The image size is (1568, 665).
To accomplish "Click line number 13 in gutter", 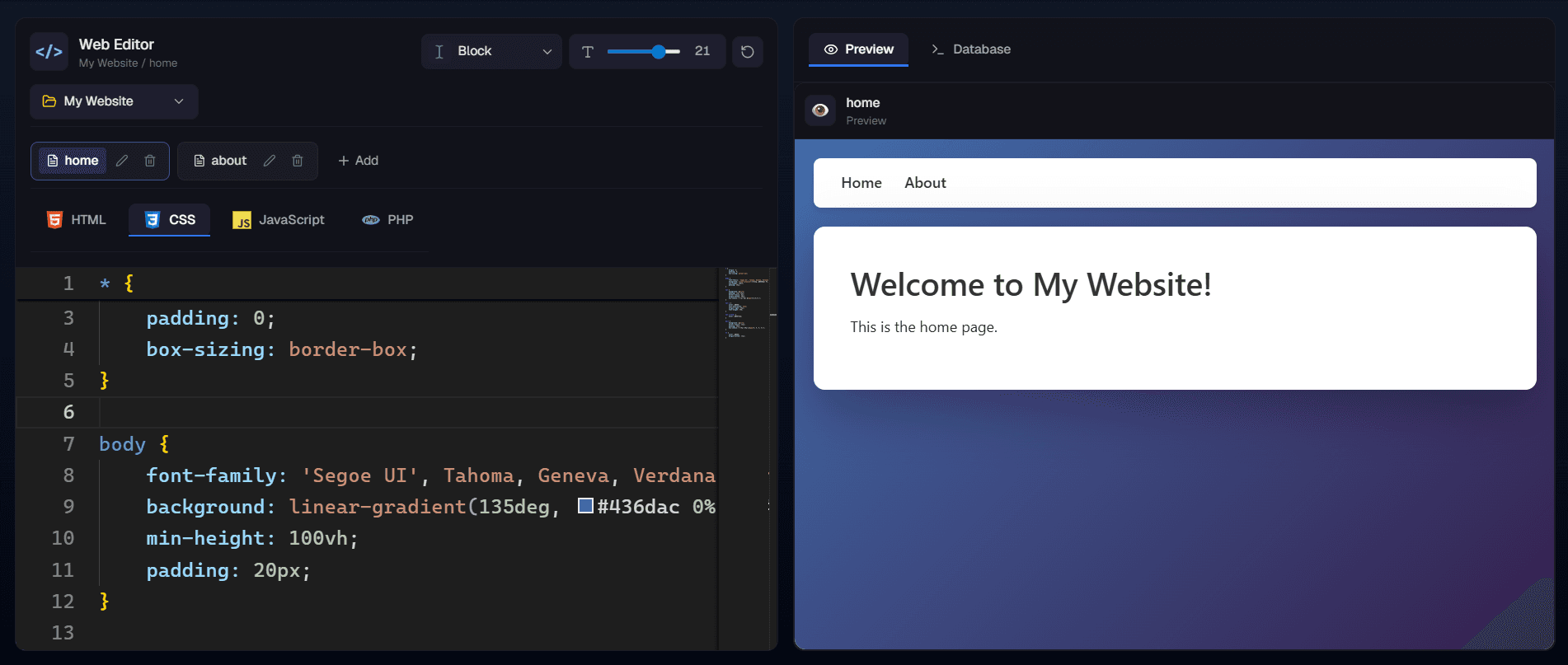I will (x=63, y=633).
